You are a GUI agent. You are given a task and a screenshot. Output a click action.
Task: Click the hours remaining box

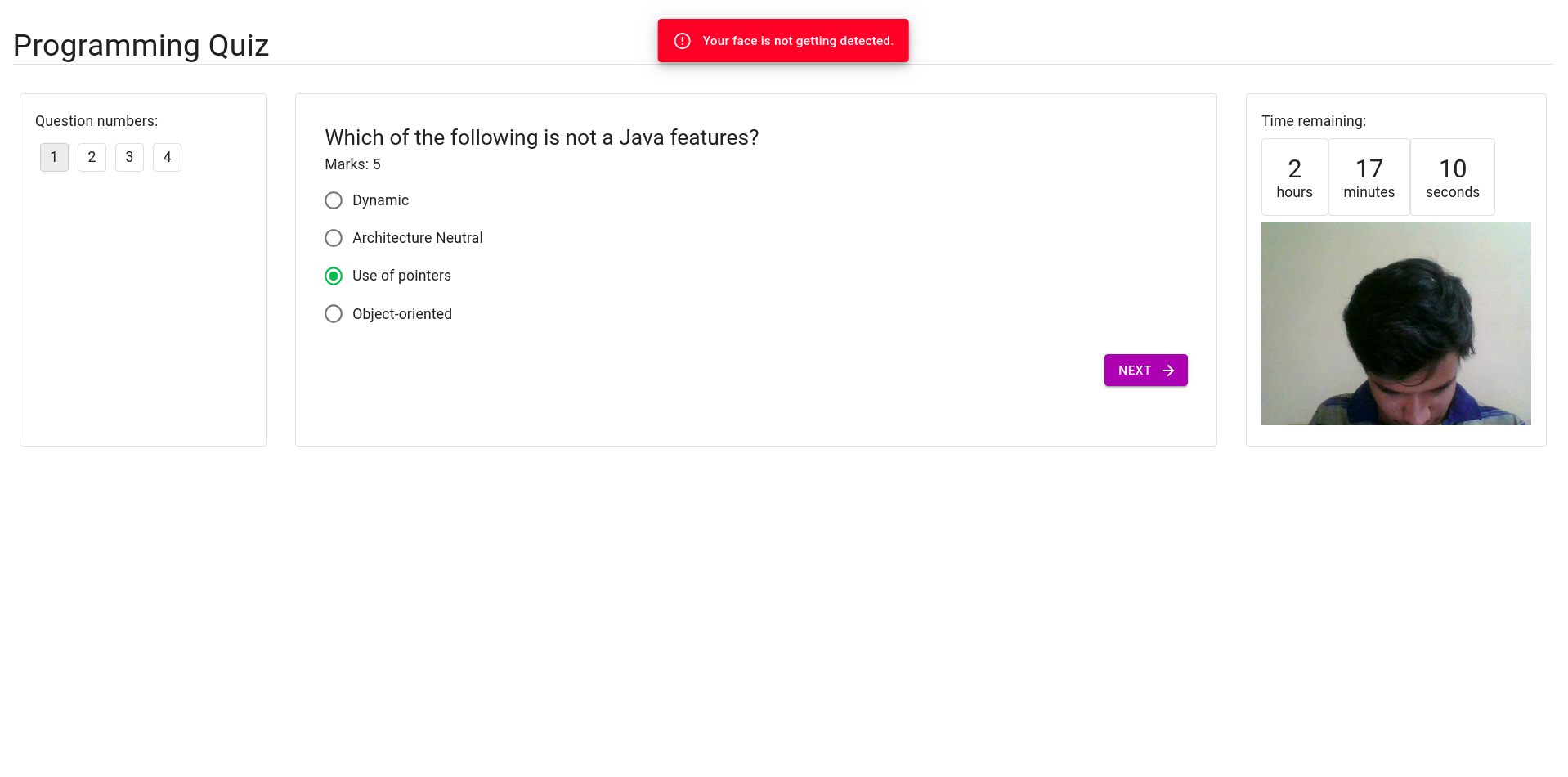pos(1294,177)
